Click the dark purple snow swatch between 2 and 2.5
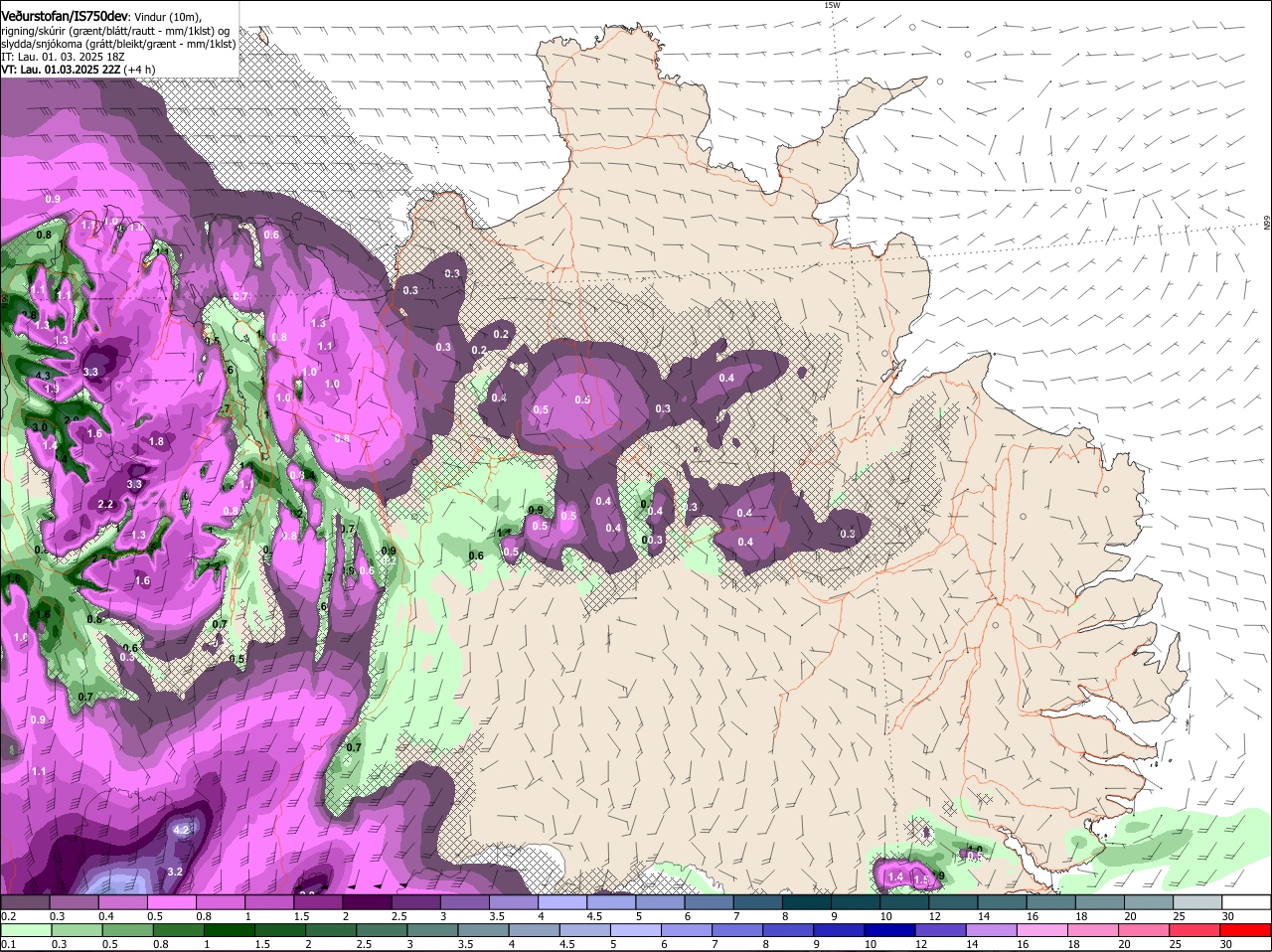 coord(366,901)
